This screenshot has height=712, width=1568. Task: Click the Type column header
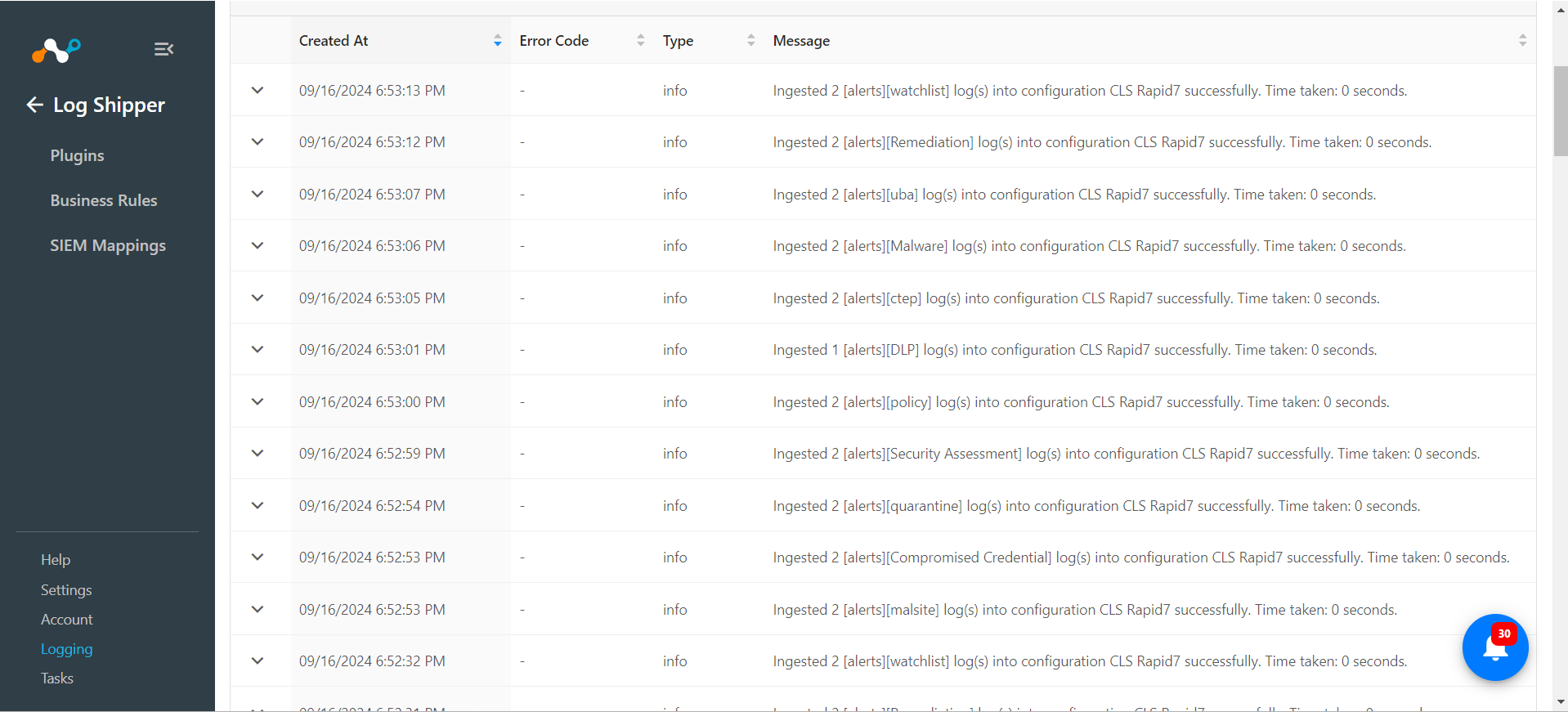point(678,41)
